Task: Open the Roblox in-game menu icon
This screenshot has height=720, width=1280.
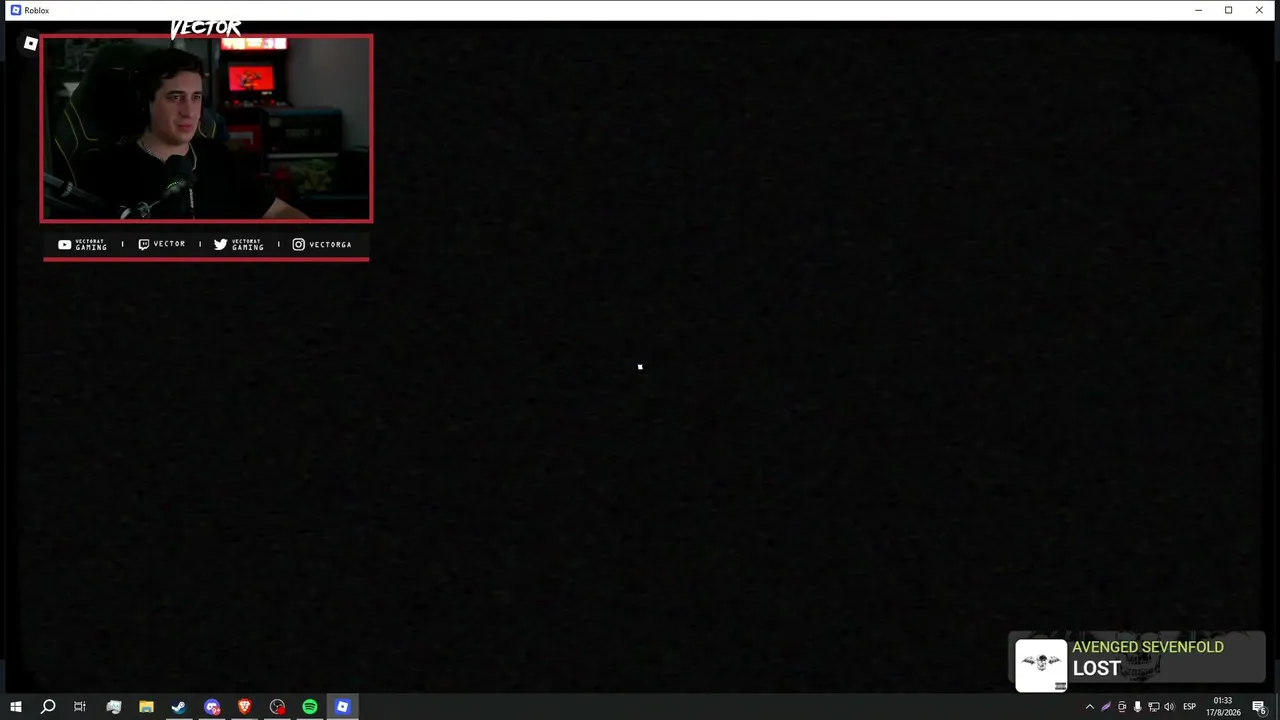Action: pos(31,43)
